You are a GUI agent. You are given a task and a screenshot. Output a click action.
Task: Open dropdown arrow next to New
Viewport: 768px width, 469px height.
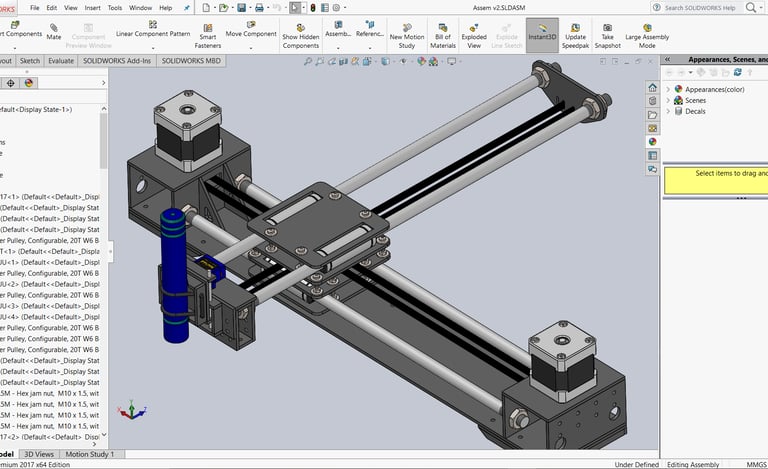click(x=214, y=8)
